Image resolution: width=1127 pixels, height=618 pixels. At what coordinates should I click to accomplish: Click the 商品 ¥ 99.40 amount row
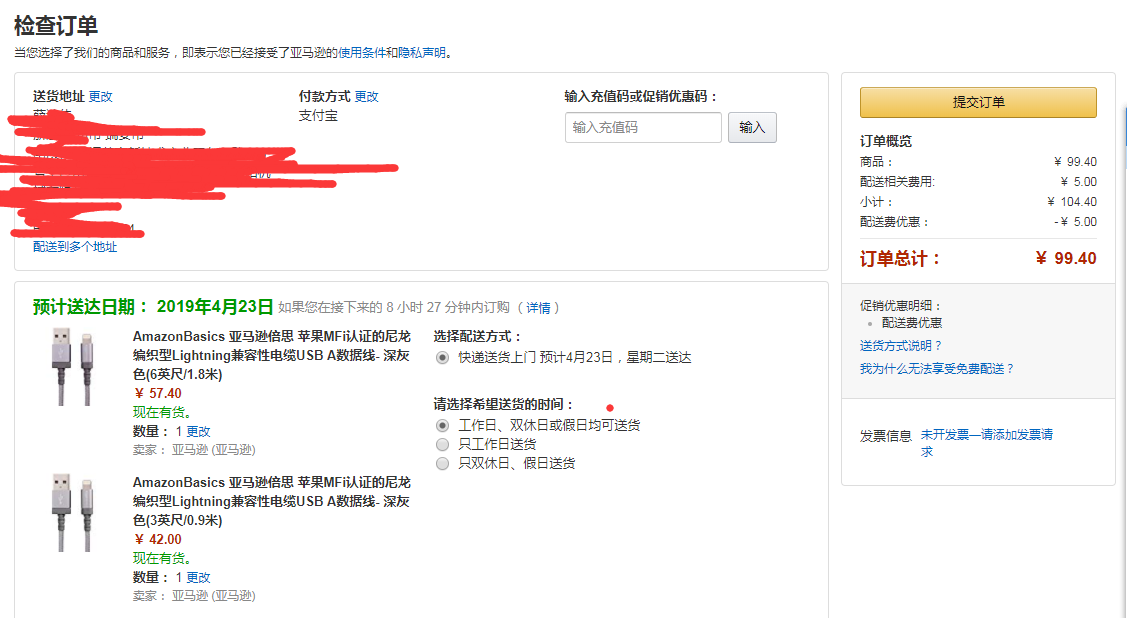[978, 162]
